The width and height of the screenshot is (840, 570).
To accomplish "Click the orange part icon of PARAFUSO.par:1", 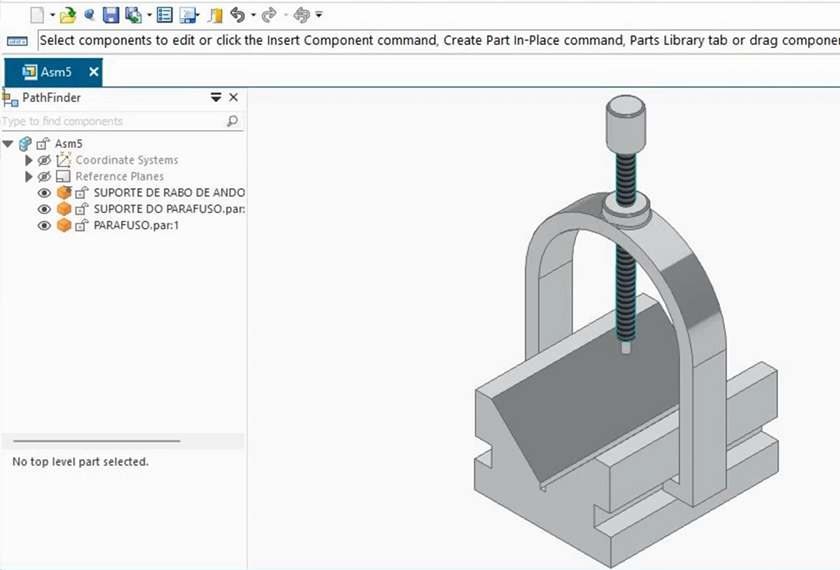I will click(64, 226).
